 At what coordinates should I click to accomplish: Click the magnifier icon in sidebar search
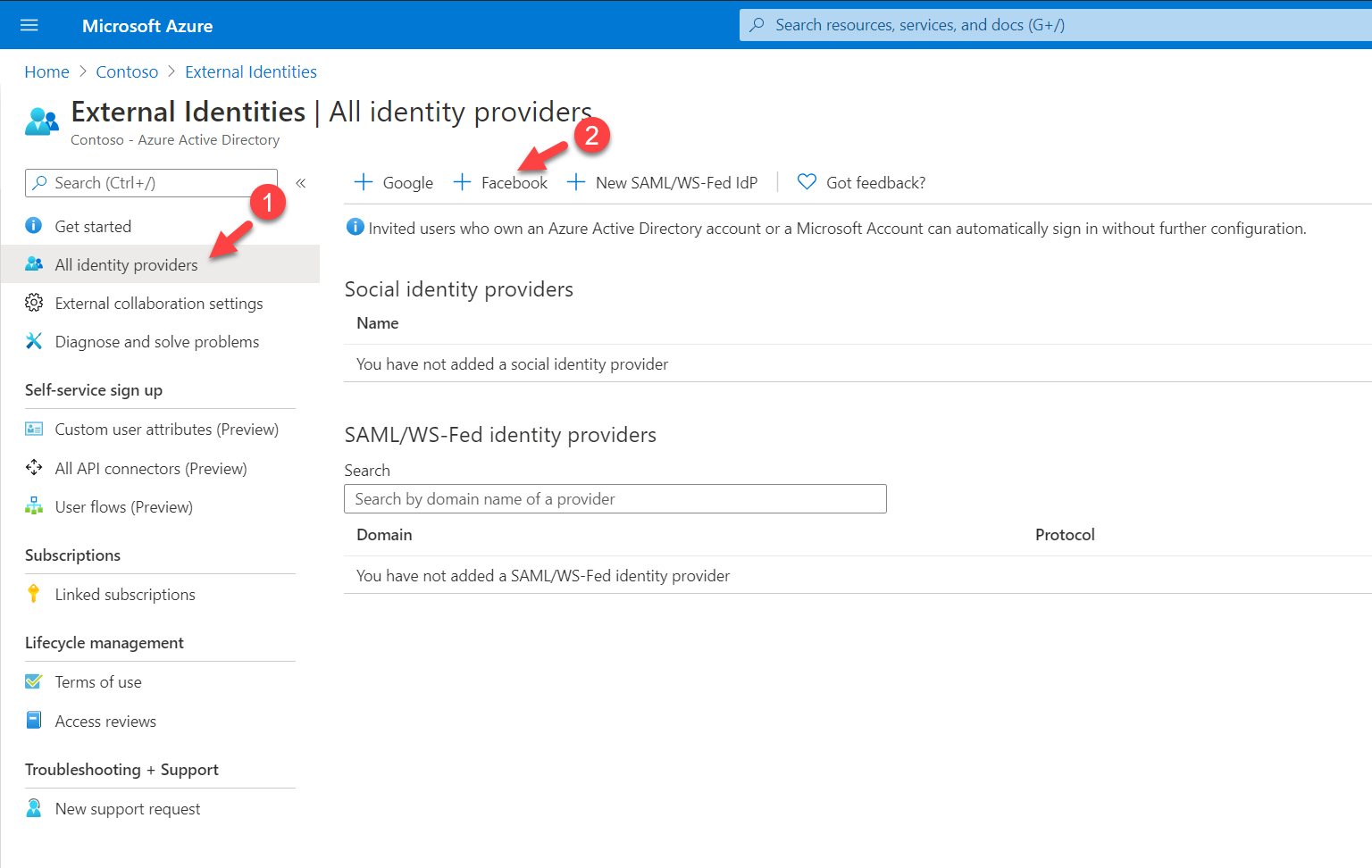point(39,183)
